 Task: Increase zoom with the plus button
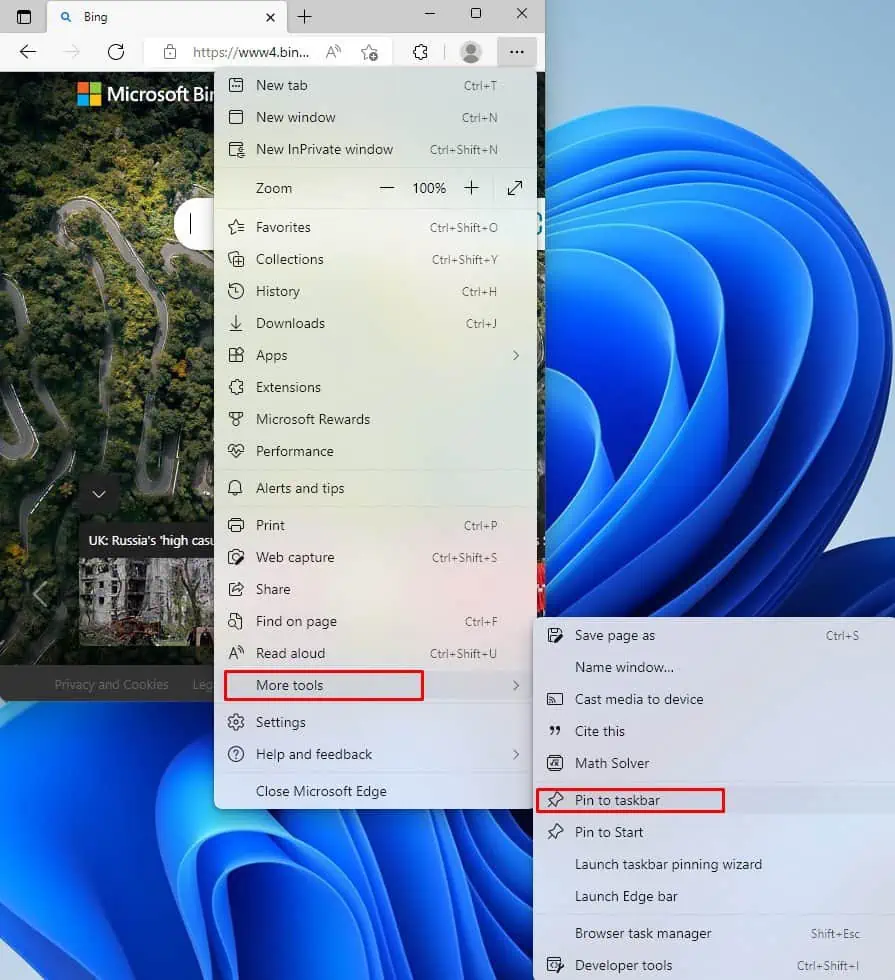pos(471,188)
